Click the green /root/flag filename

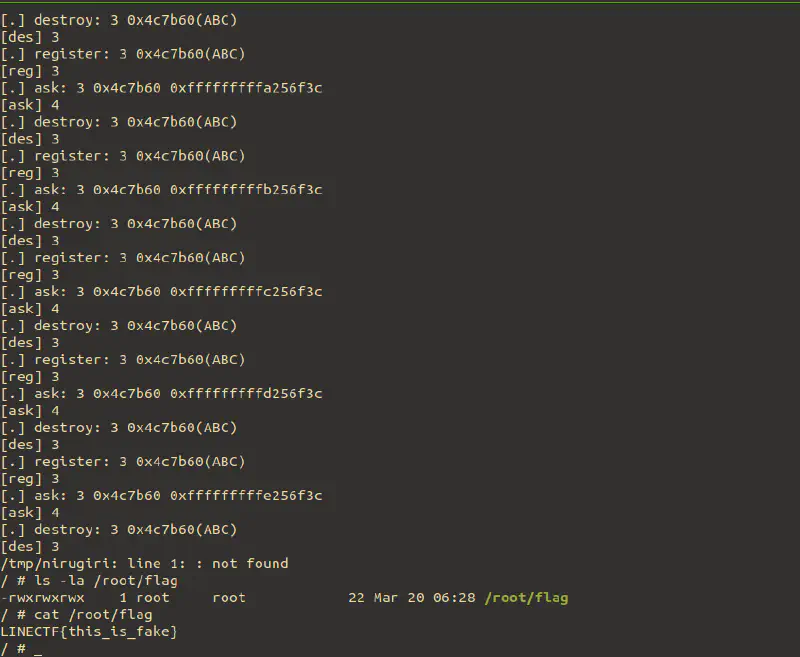pyautogui.click(x=526, y=598)
